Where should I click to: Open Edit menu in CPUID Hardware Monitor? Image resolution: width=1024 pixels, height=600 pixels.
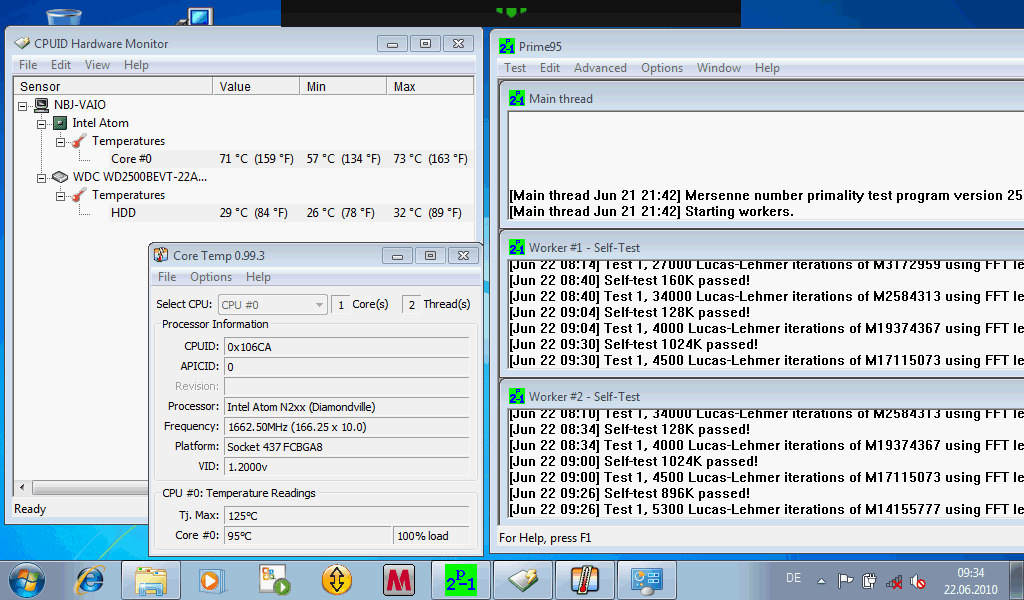tap(61, 65)
